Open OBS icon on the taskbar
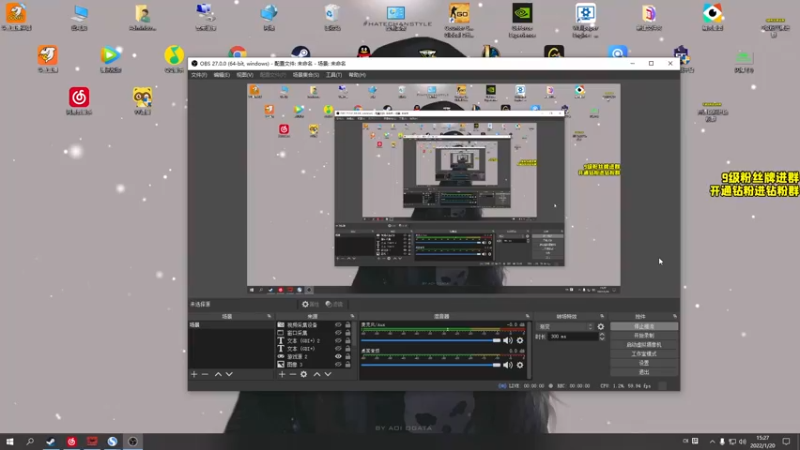 click(x=133, y=442)
